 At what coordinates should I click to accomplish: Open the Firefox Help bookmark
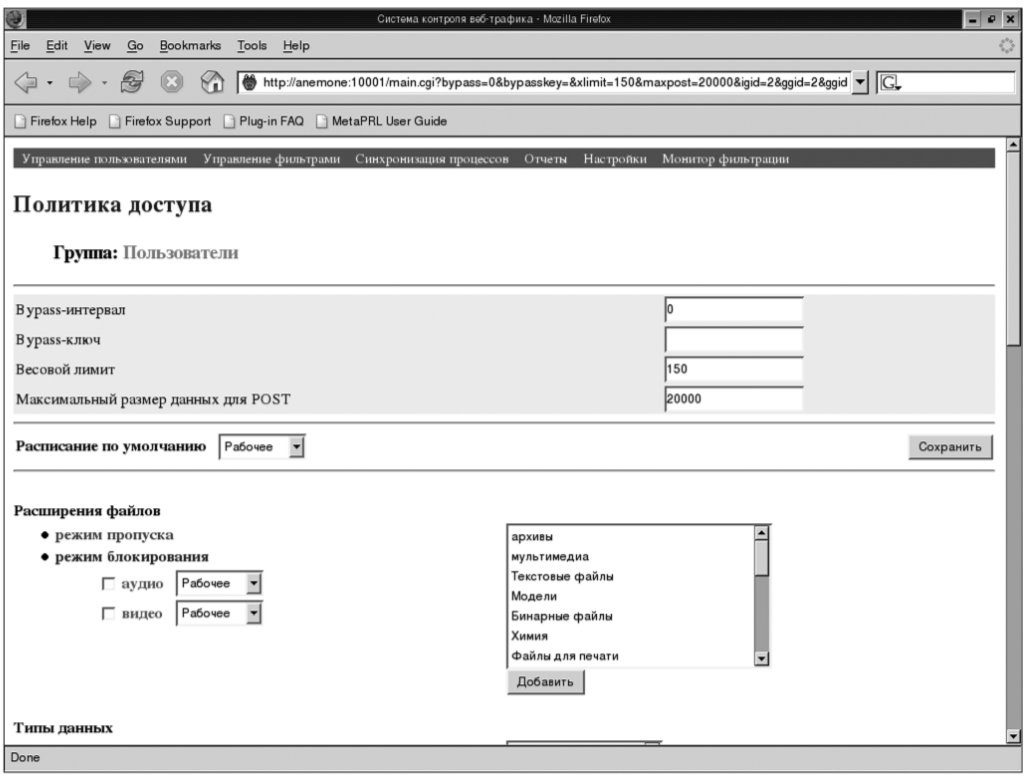[56, 121]
